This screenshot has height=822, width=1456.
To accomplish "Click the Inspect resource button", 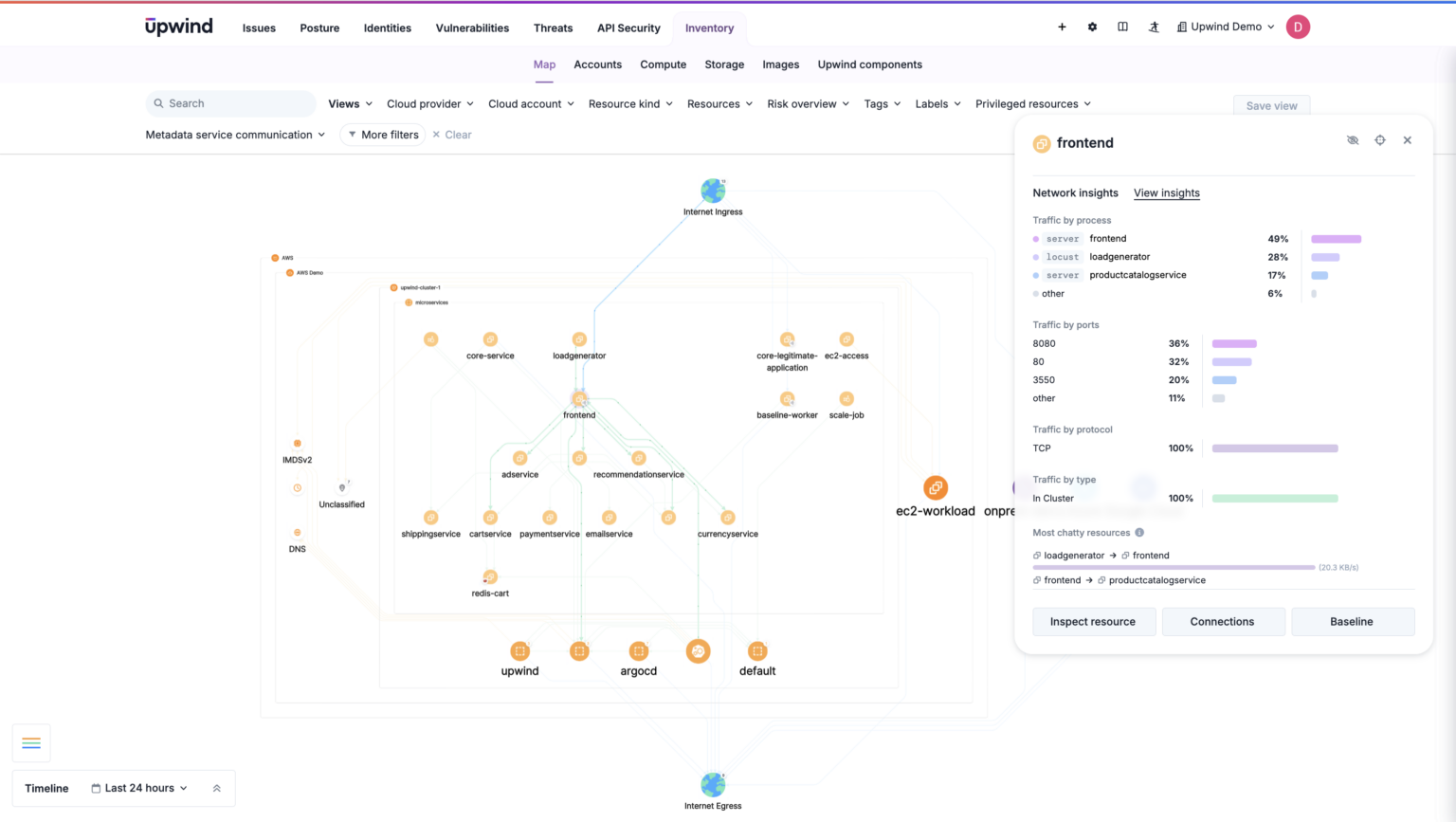I will coord(1093,621).
